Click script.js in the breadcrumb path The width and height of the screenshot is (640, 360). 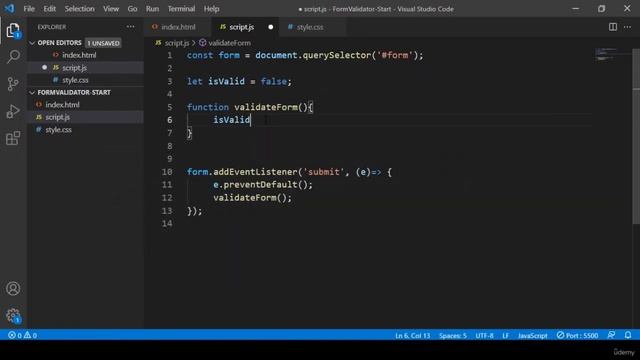tap(177, 43)
